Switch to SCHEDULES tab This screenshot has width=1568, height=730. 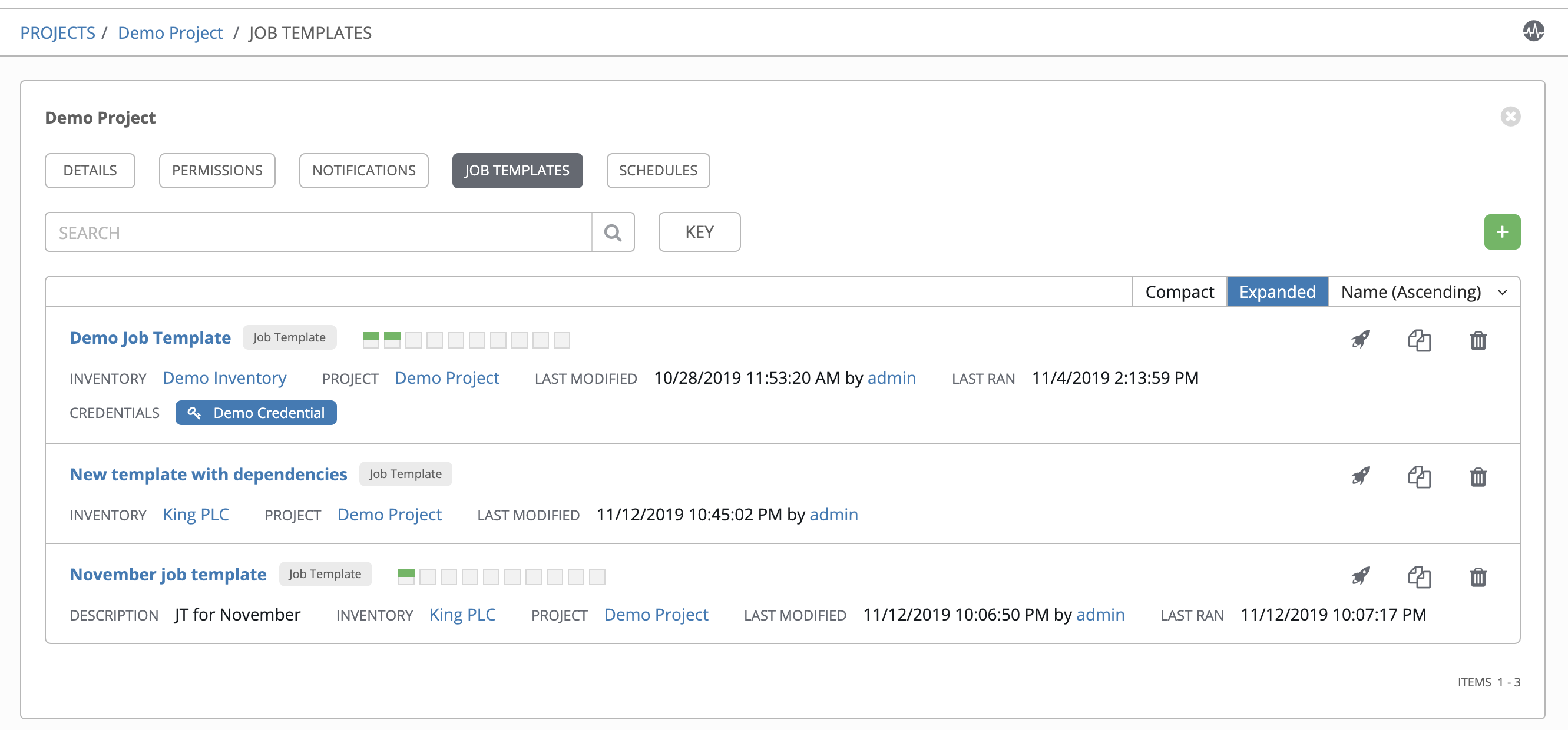tap(658, 170)
